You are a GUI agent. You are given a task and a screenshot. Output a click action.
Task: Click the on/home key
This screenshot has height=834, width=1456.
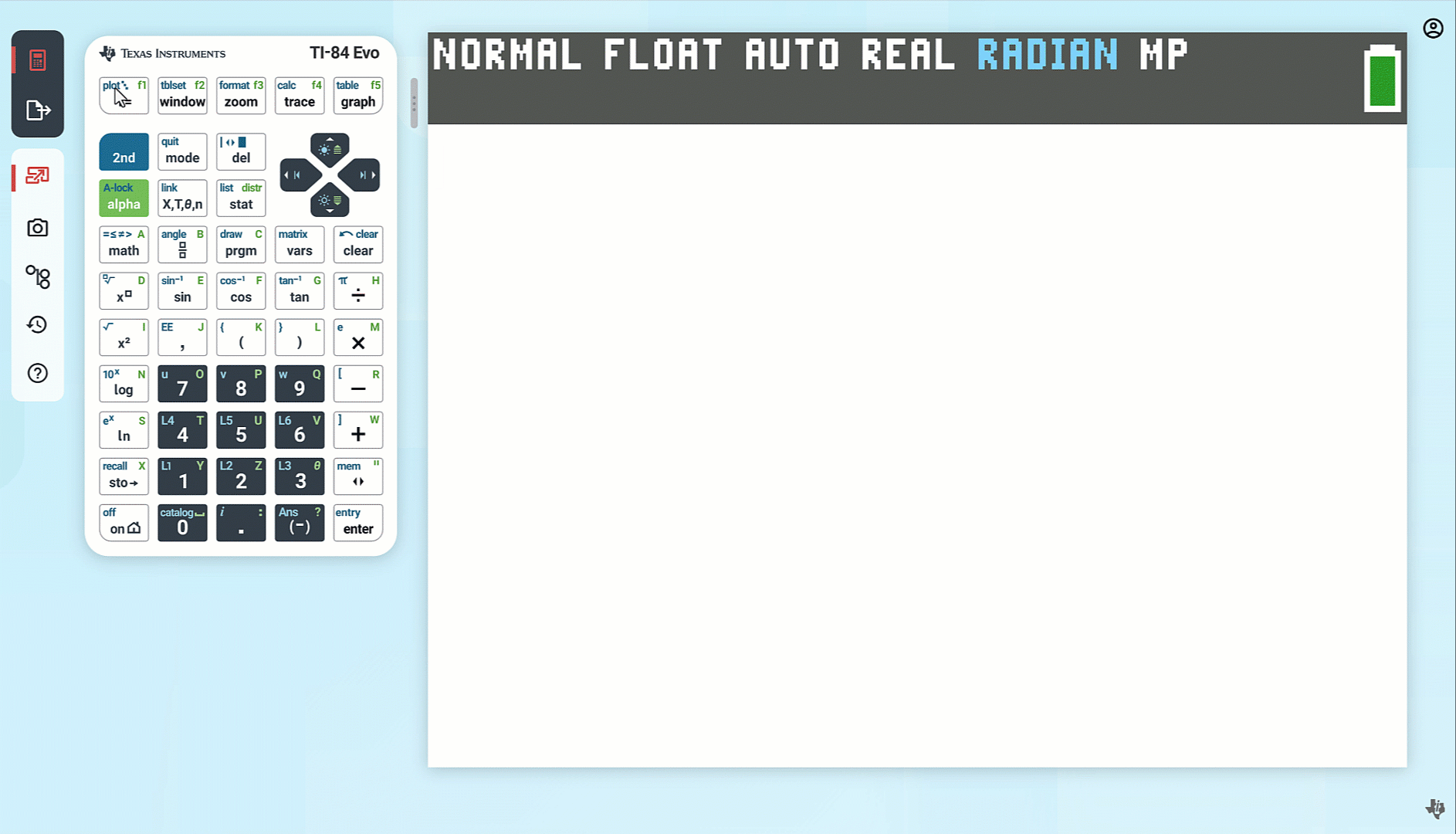tap(124, 523)
